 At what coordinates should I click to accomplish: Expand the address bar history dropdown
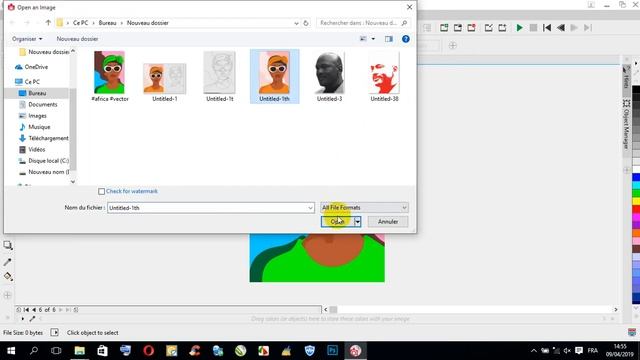click(296, 23)
